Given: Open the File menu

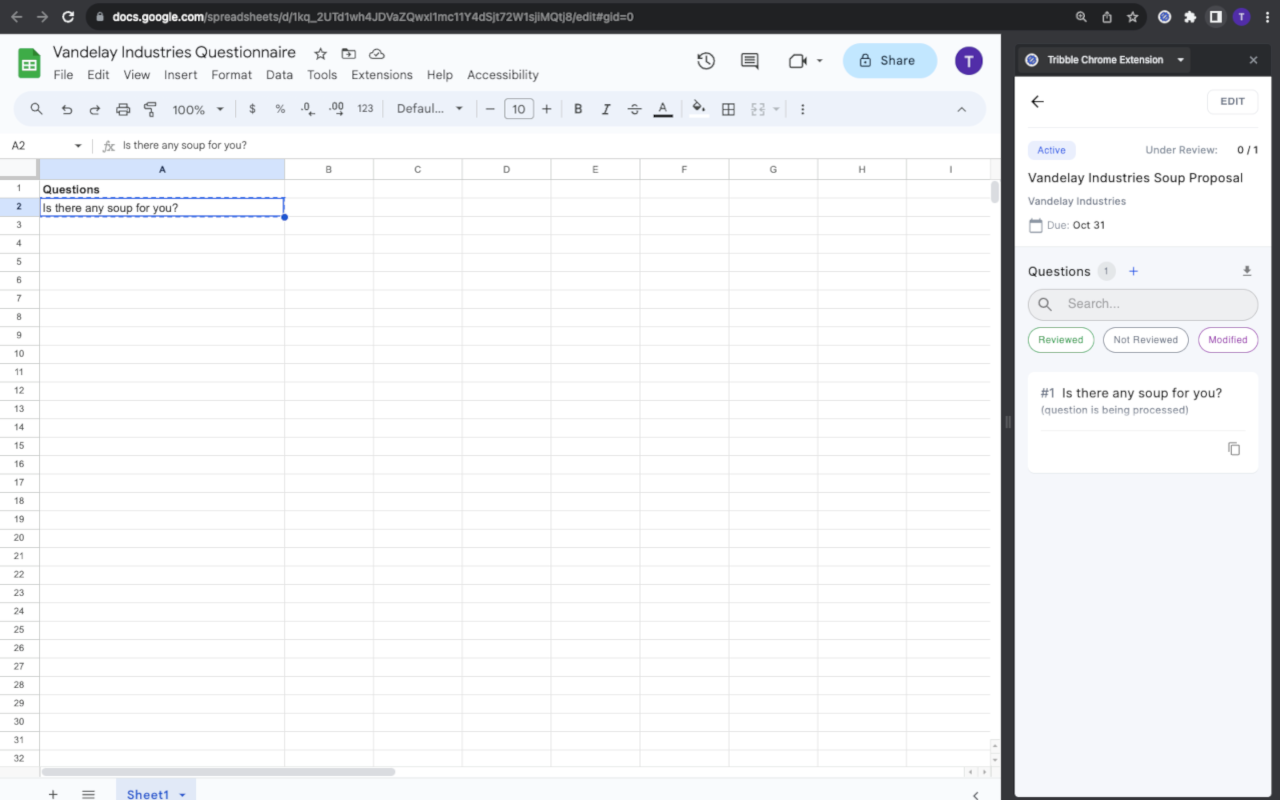Looking at the screenshot, I should point(63,75).
